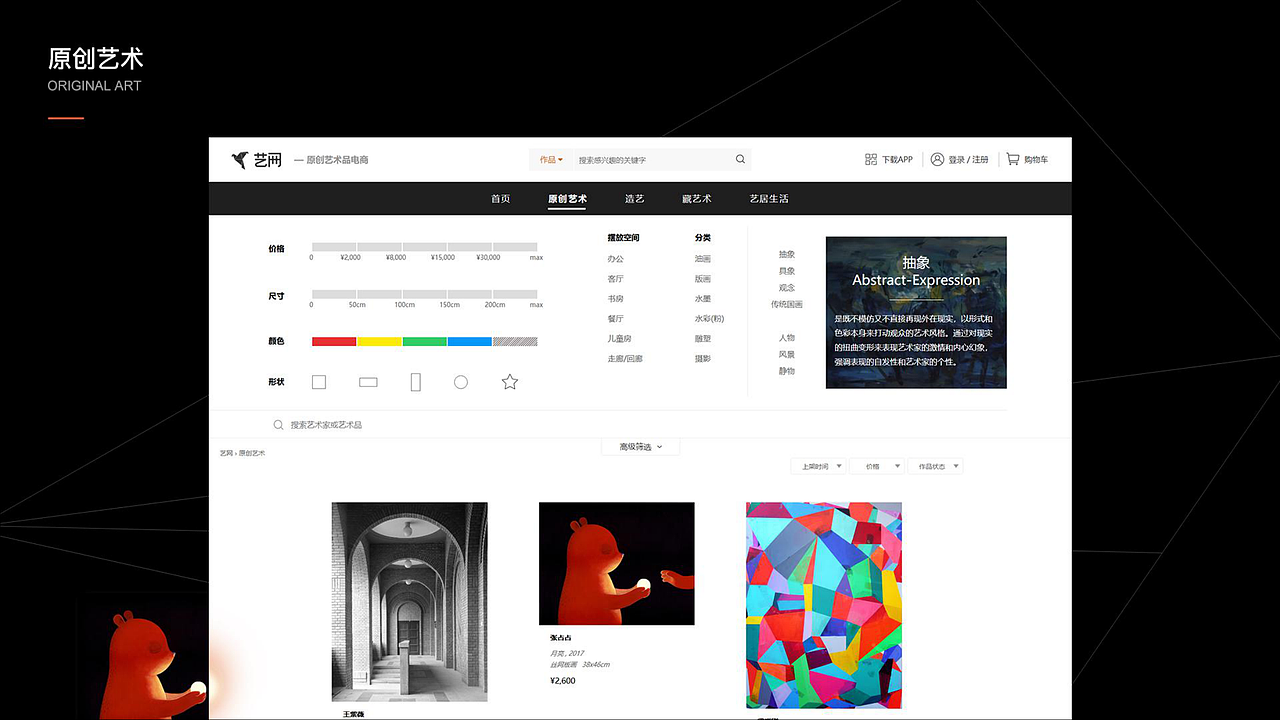The width and height of the screenshot is (1280, 720).
Task: Click the 月亮, 2017 artwork title
Action: coord(565,653)
